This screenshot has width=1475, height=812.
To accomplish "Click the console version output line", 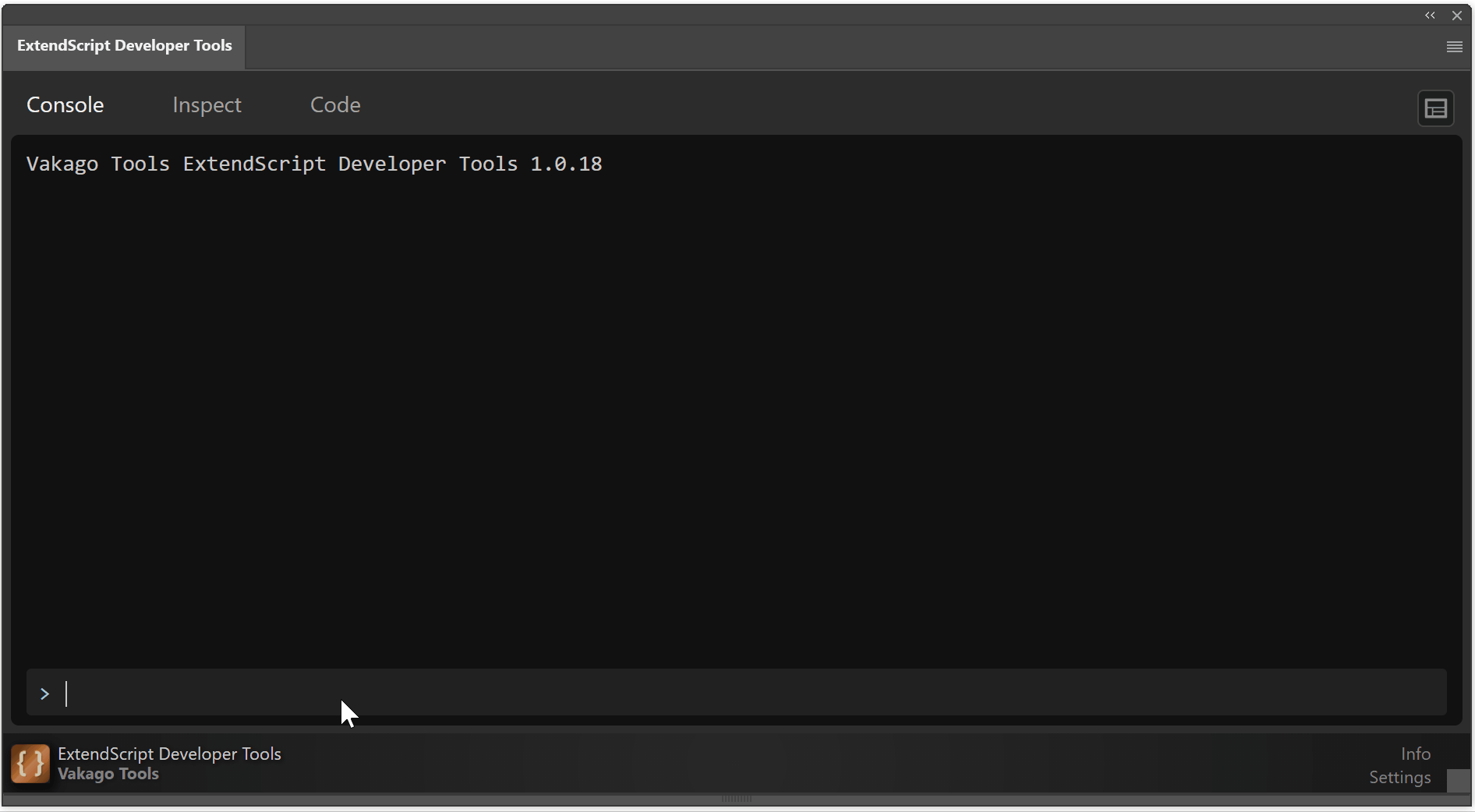I will pyautogui.click(x=314, y=164).
